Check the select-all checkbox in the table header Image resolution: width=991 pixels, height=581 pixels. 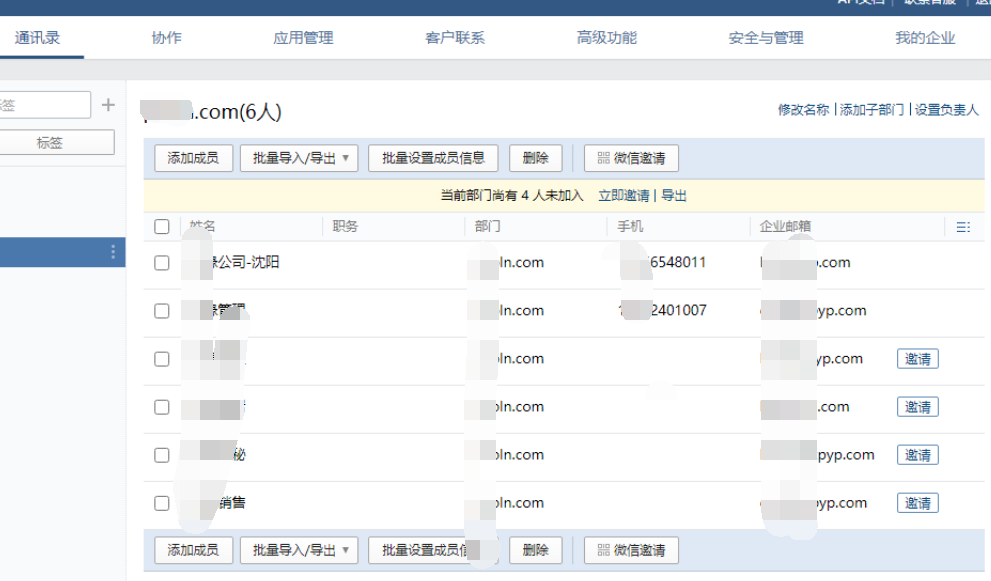click(x=161, y=226)
